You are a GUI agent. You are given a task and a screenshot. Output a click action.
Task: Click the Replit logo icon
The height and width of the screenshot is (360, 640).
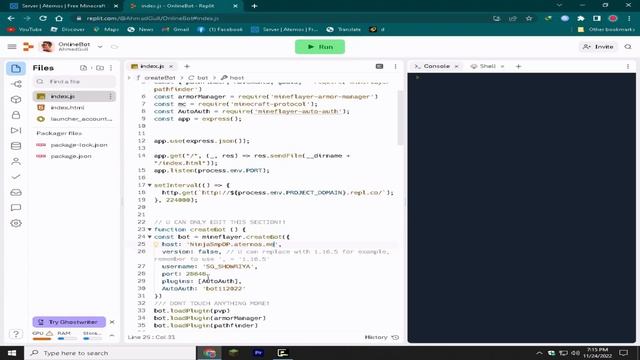(28, 47)
